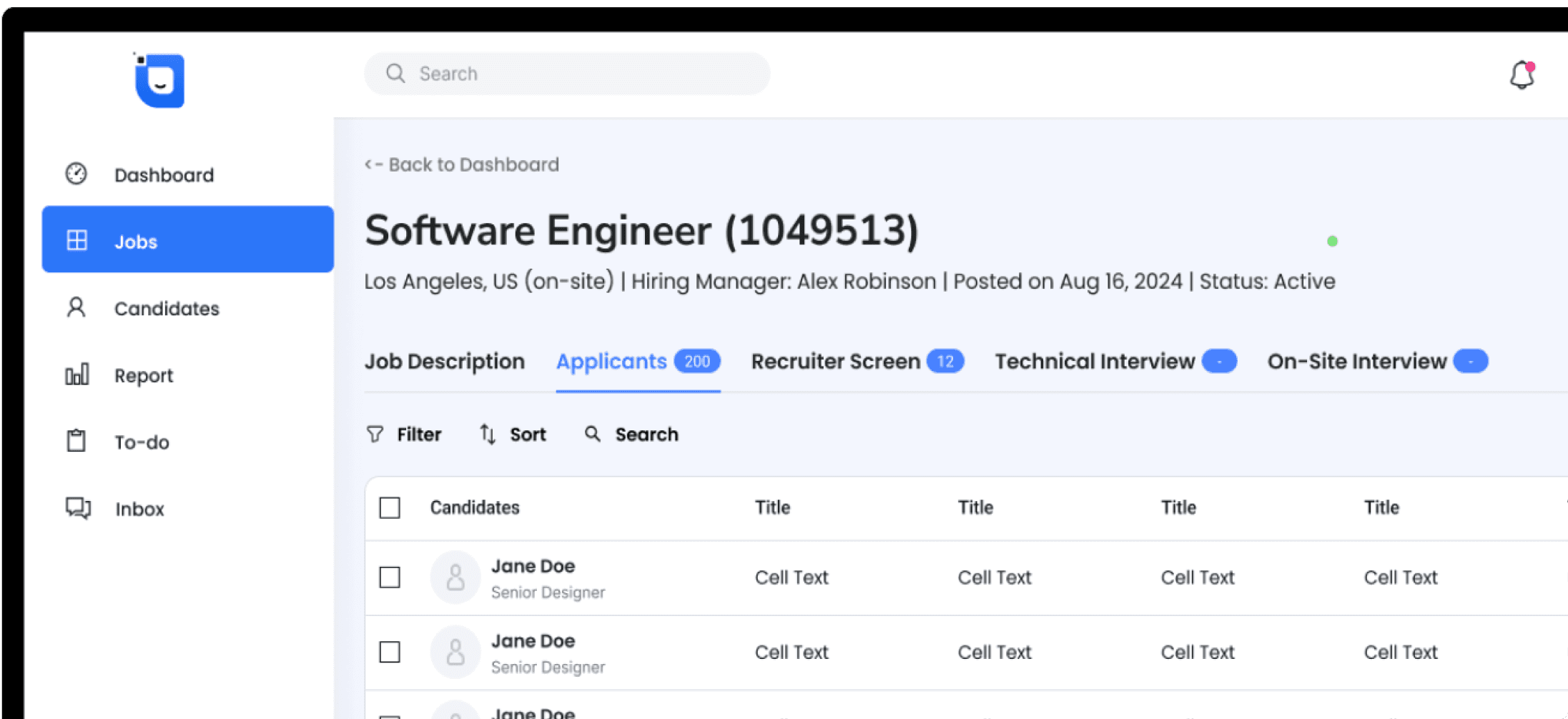Open the Dashboard from the sidebar icon
This screenshot has height=719, width=1568.
76,174
